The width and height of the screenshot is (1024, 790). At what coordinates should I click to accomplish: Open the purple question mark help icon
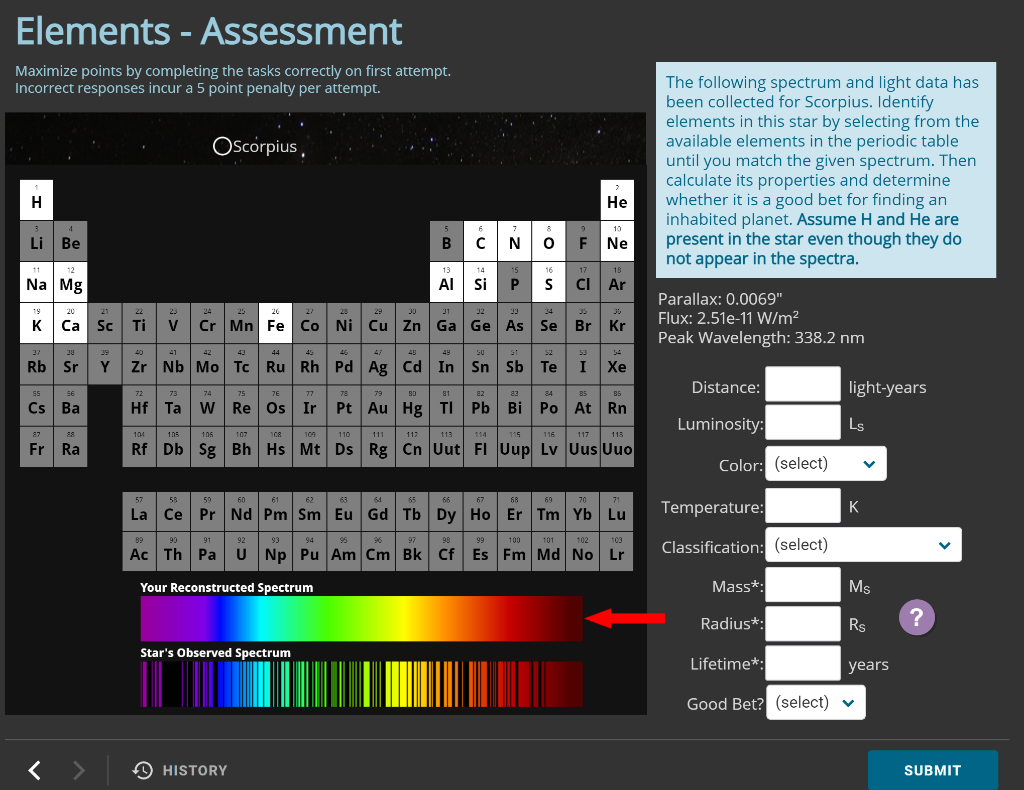916,617
